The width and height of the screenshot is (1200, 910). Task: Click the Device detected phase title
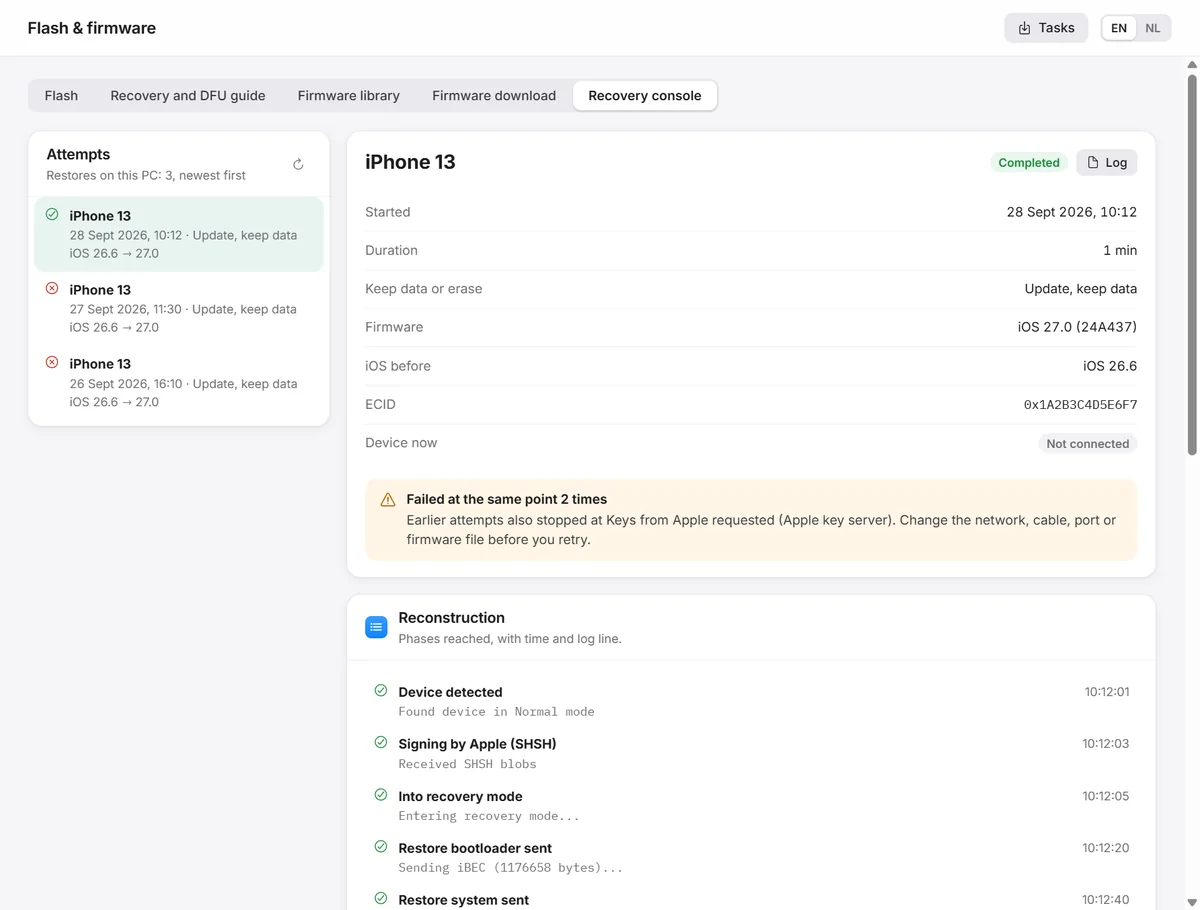[x=450, y=692]
